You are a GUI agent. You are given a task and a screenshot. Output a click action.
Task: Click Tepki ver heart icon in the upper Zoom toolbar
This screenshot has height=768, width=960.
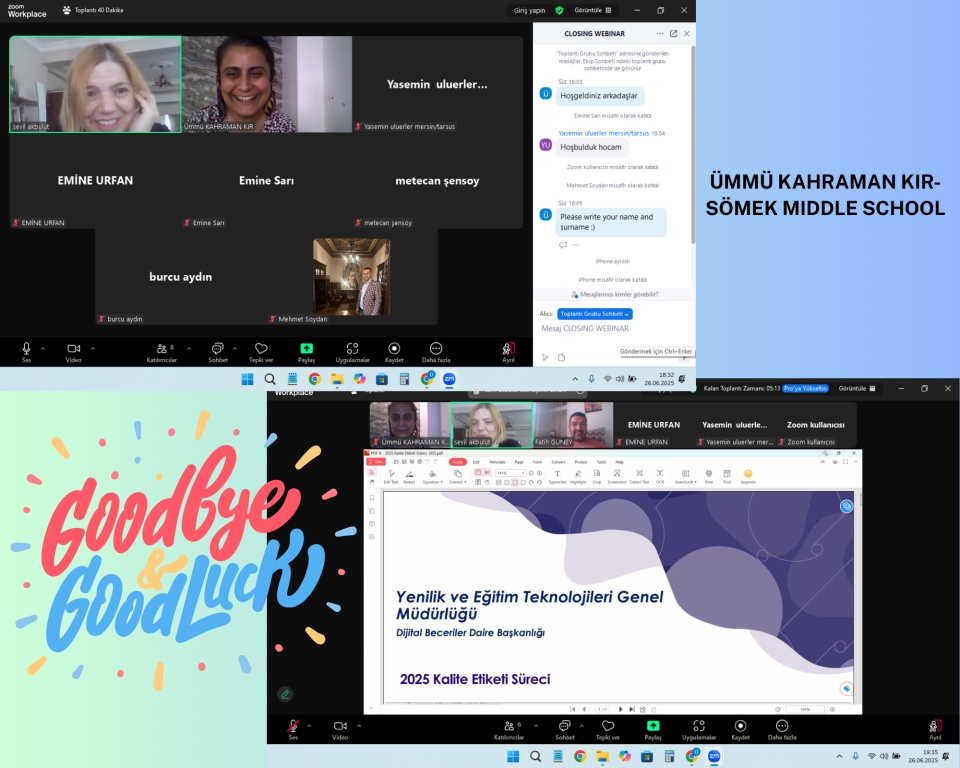(x=261, y=349)
